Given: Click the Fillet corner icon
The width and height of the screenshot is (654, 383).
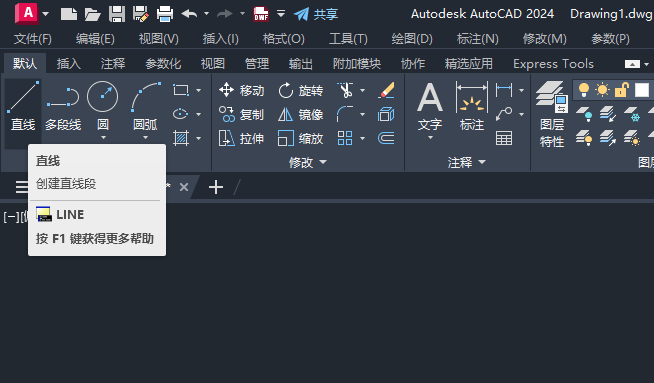Looking at the screenshot, I should [x=345, y=114].
